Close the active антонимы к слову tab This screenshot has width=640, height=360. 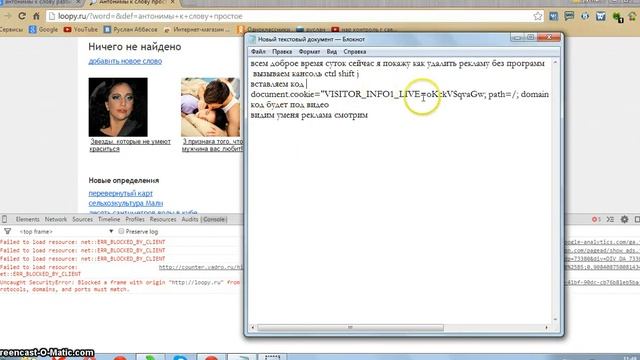[173, 2]
